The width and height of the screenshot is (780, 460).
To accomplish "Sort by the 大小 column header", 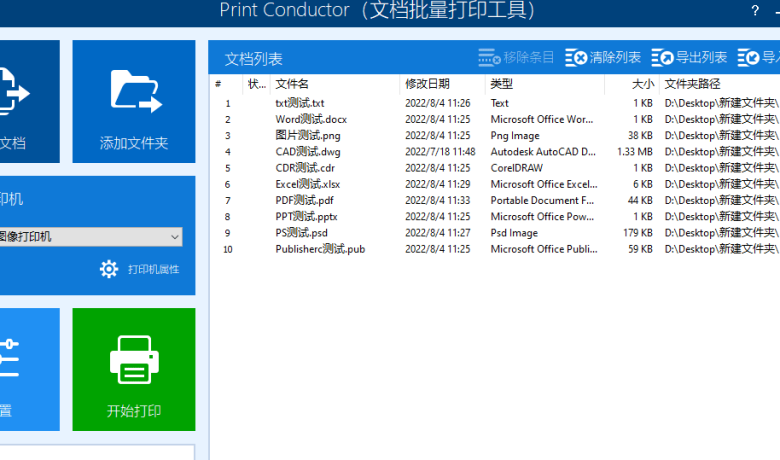I will (632, 84).
